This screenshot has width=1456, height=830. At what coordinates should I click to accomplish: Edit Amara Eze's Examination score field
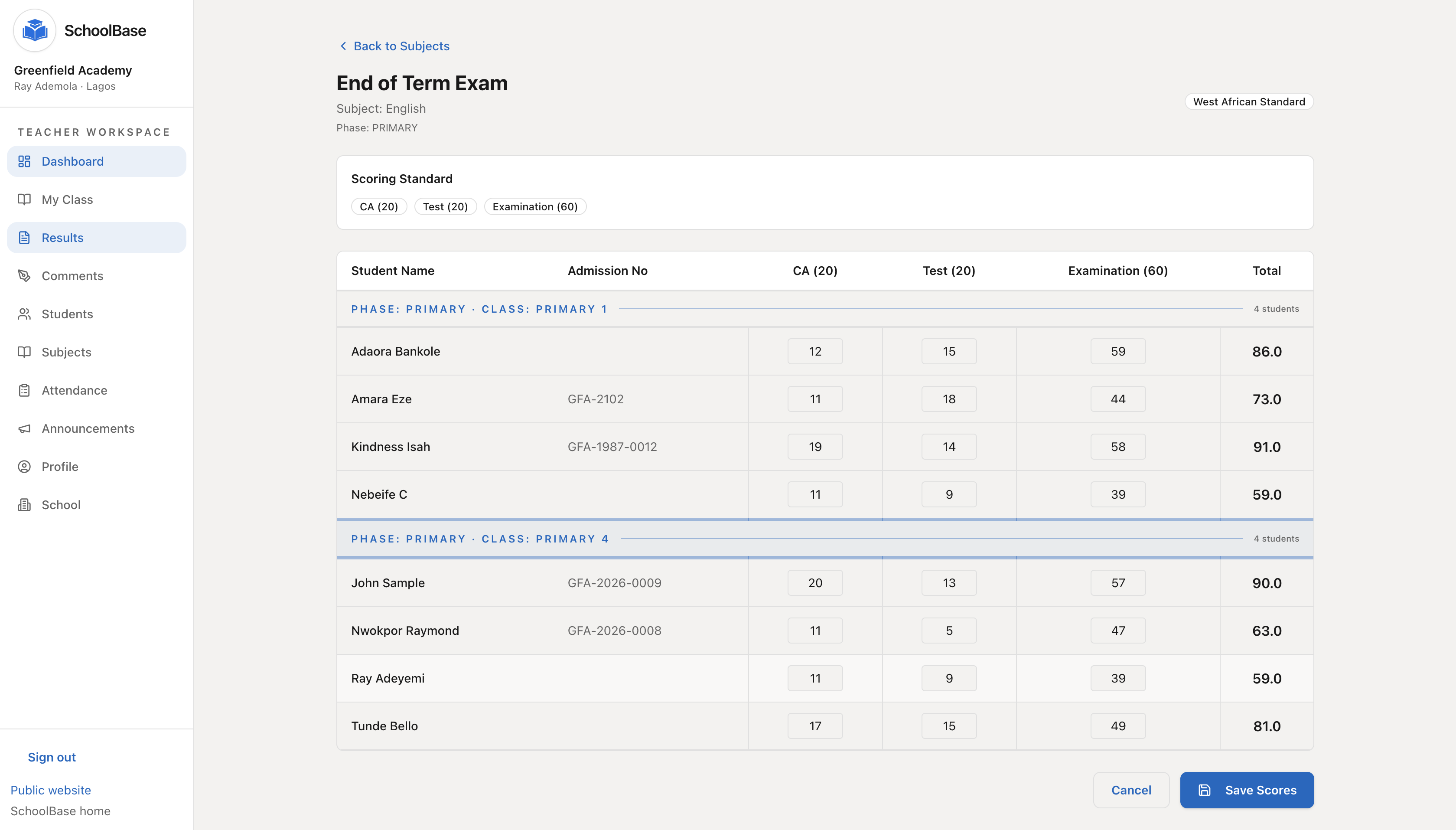pyautogui.click(x=1117, y=399)
